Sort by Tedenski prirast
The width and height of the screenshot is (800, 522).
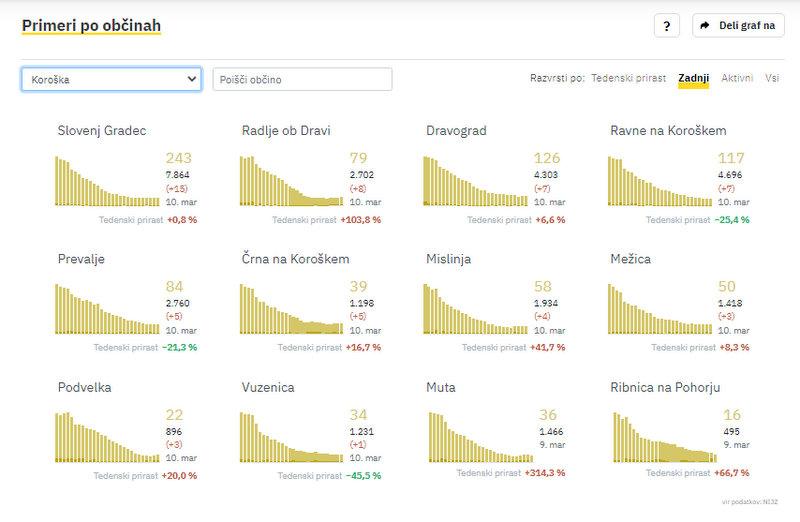click(x=628, y=78)
